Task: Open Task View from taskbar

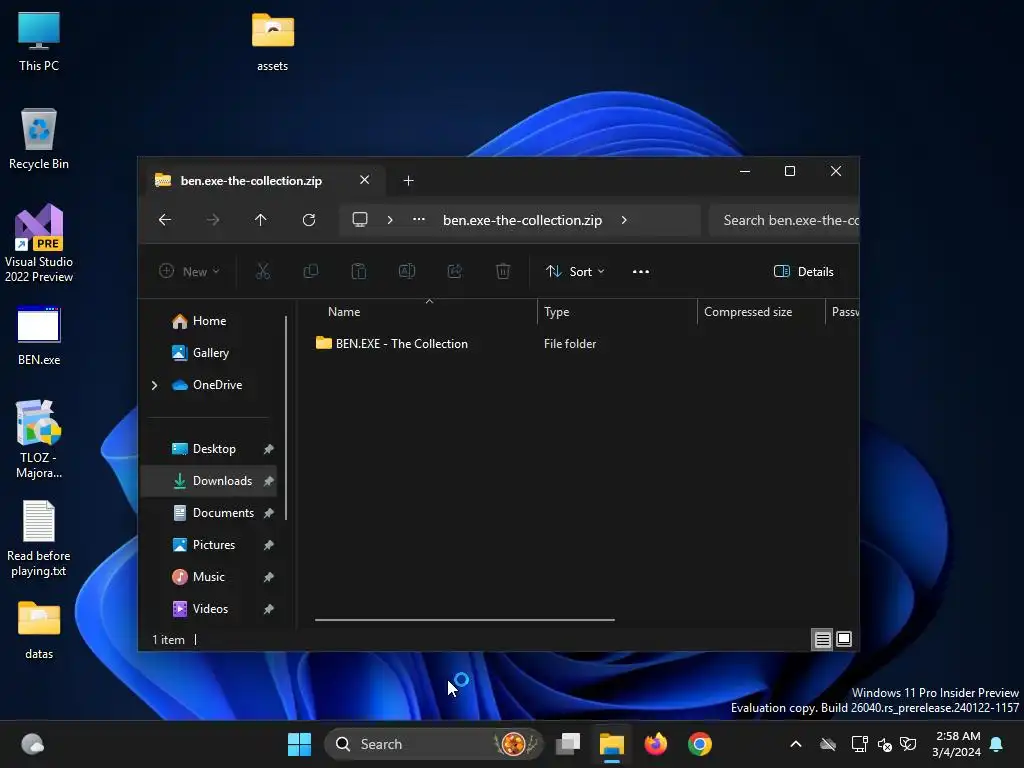Action: 568,744
